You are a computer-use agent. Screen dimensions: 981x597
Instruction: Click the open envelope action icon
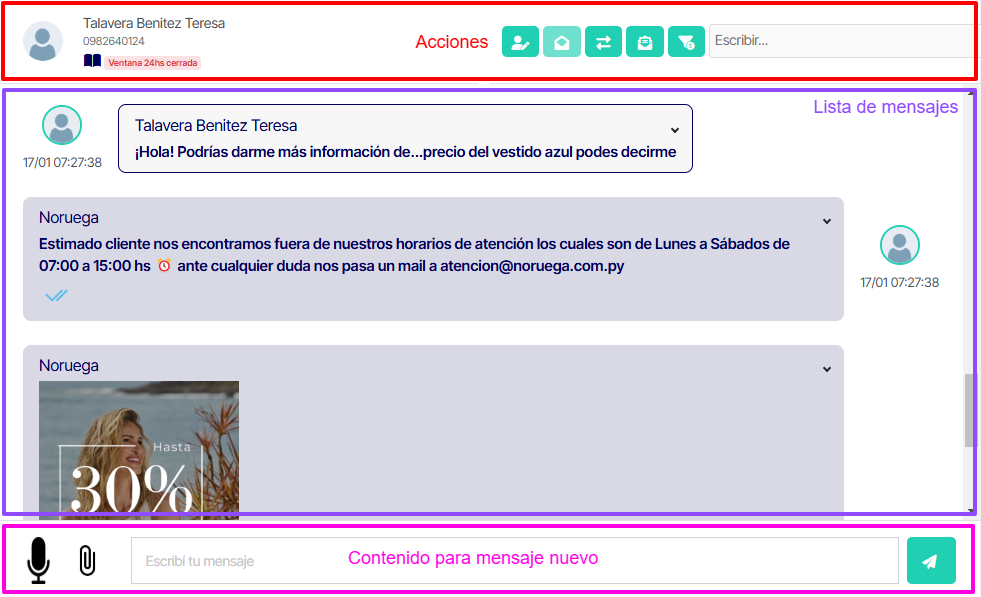561,42
